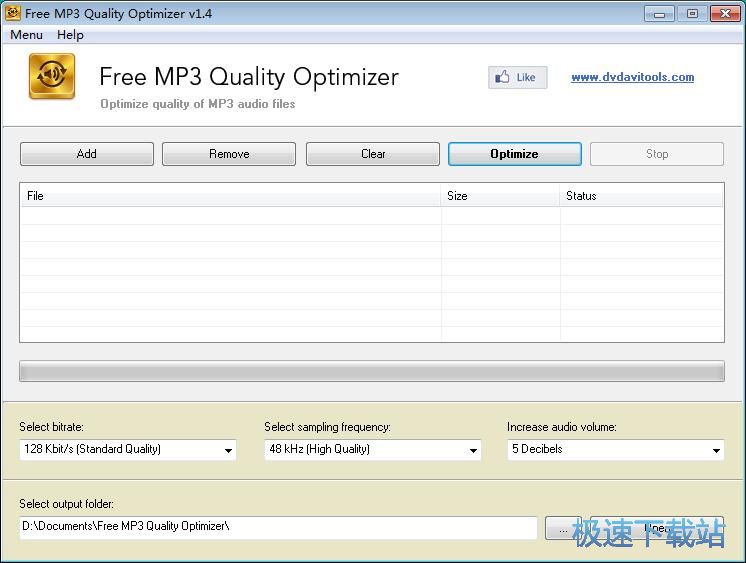Sort by the Size column header
This screenshot has width=746, height=563.
click(x=500, y=196)
